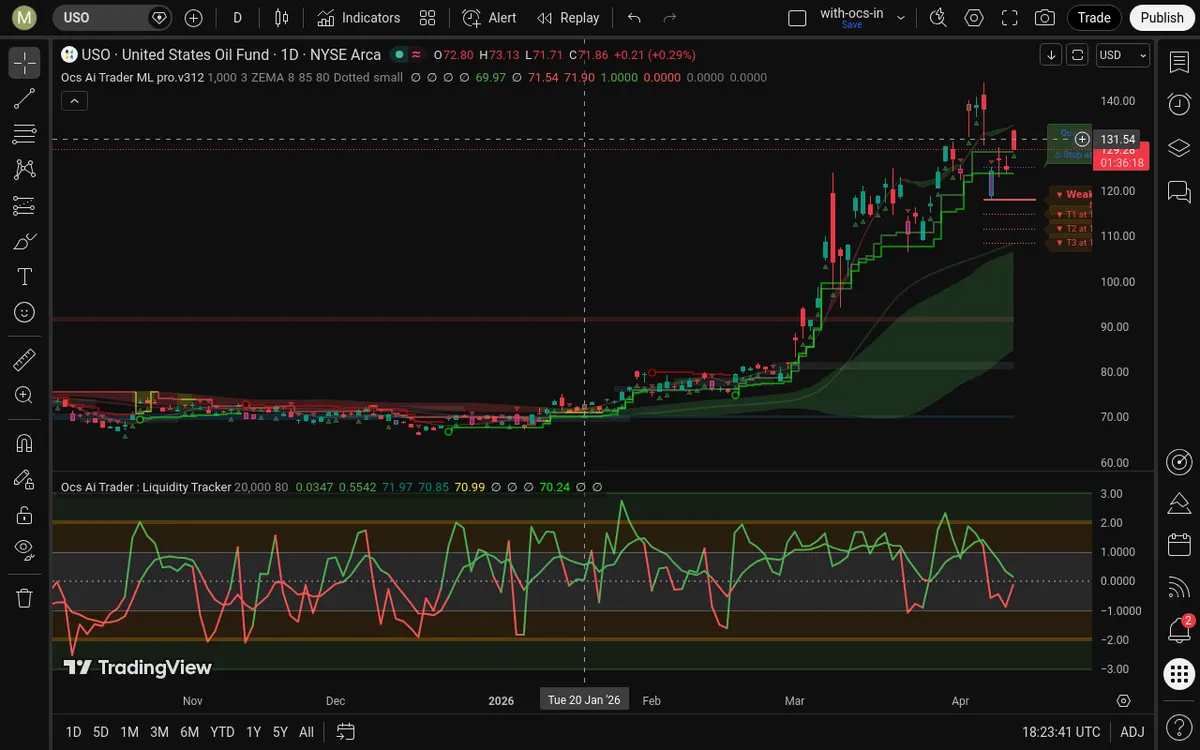Open time axis settings gear

coord(1124,700)
